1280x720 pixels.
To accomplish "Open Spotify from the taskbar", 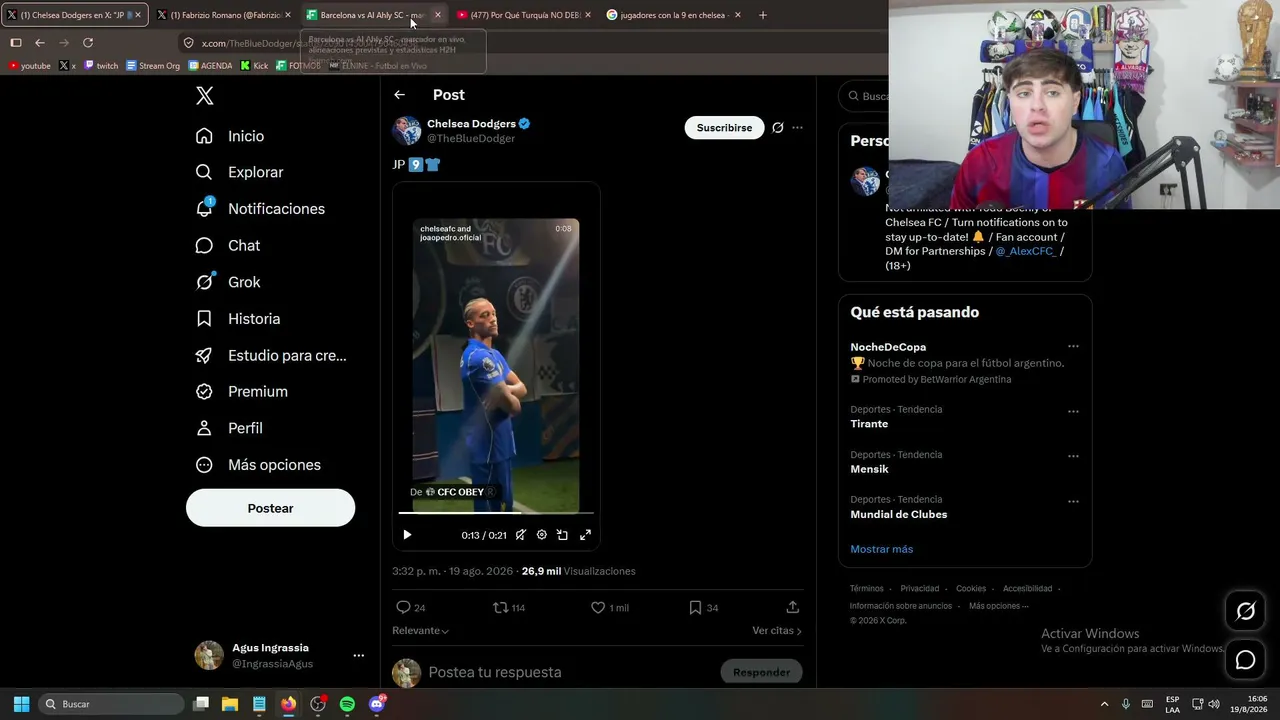I will click(x=347, y=704).
